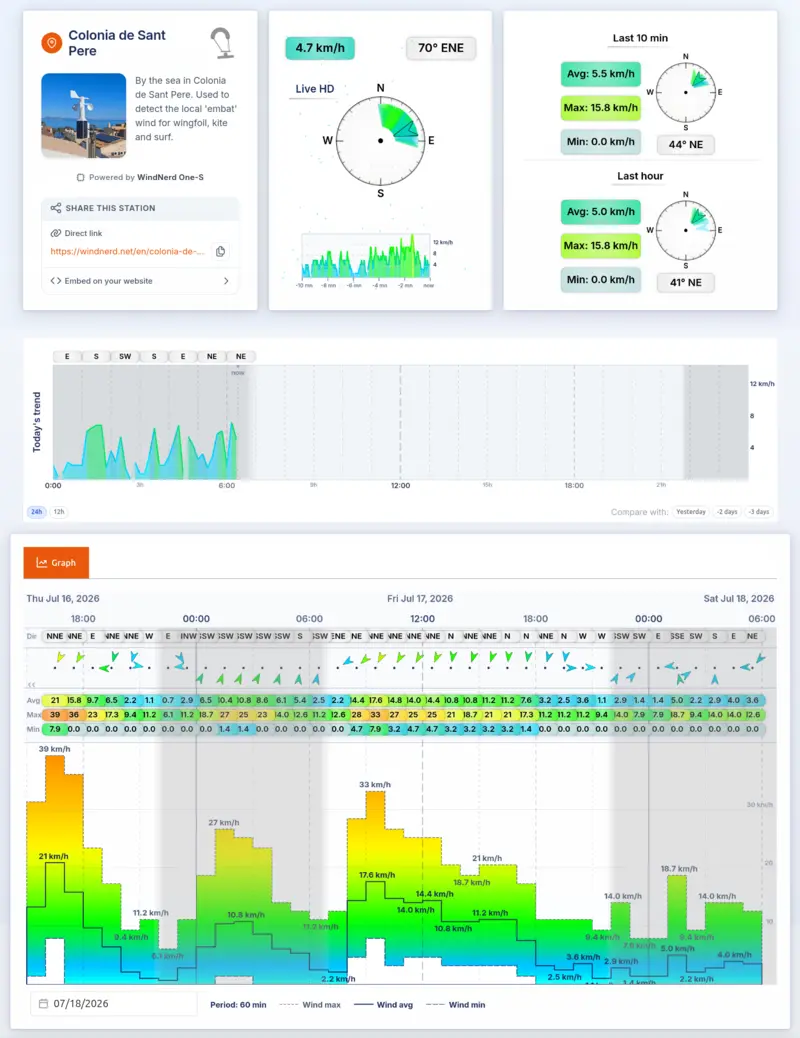Open the 07/18/2026 date picker
Screen dimensions: 800x1038
coord(113,1004)
